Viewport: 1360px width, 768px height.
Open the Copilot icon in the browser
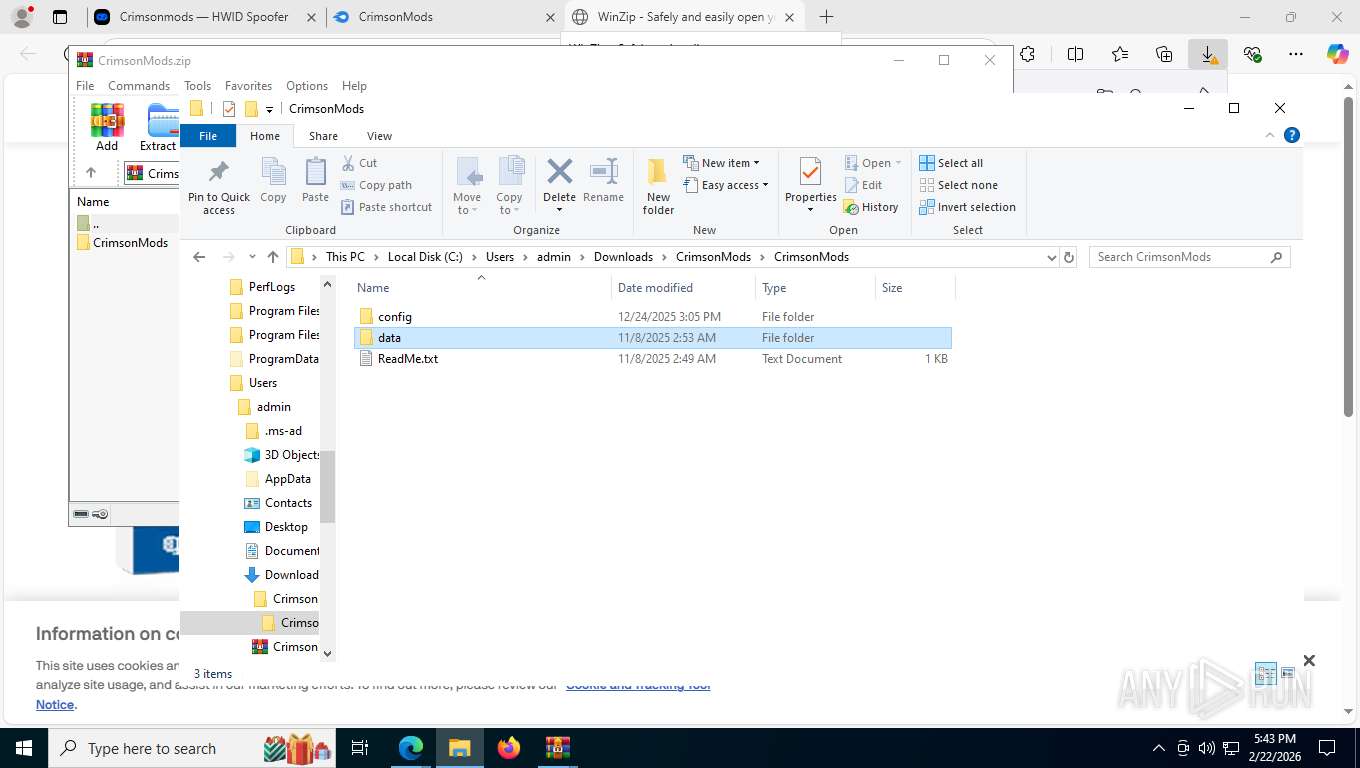tap(1338, 55)
